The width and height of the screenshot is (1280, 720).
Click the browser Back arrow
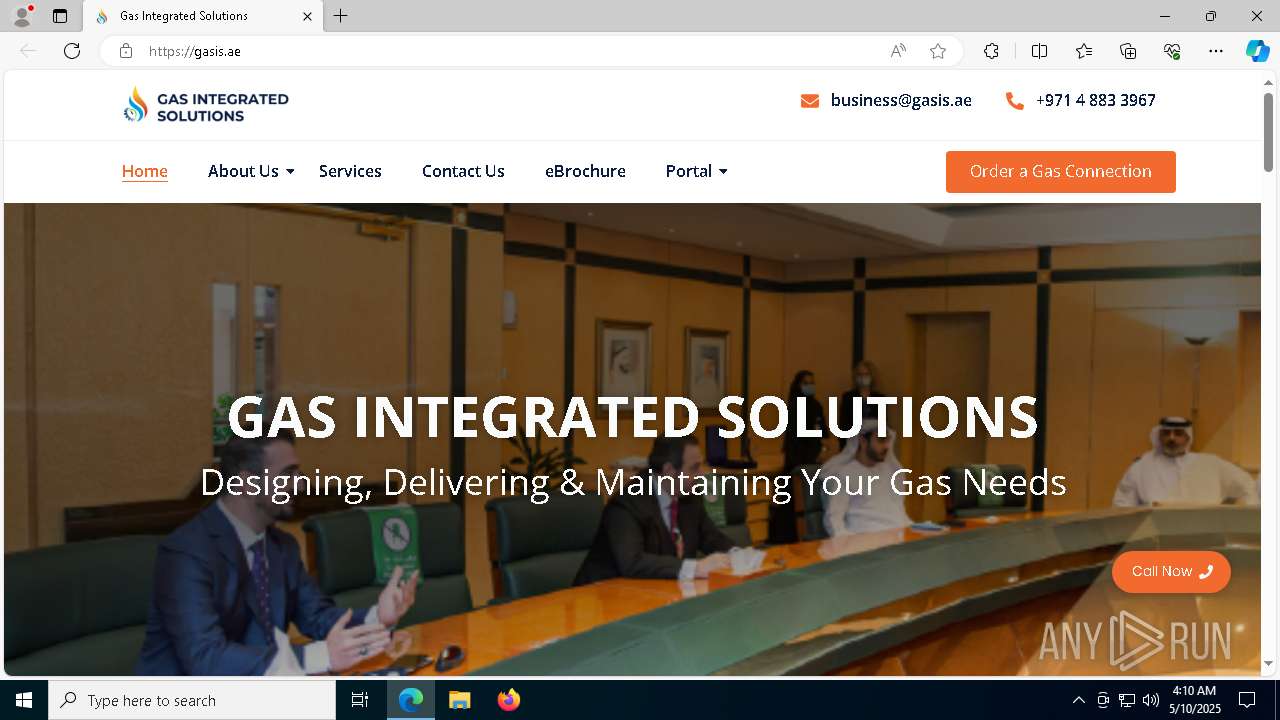pyautogui.click(x=28, y=51)
